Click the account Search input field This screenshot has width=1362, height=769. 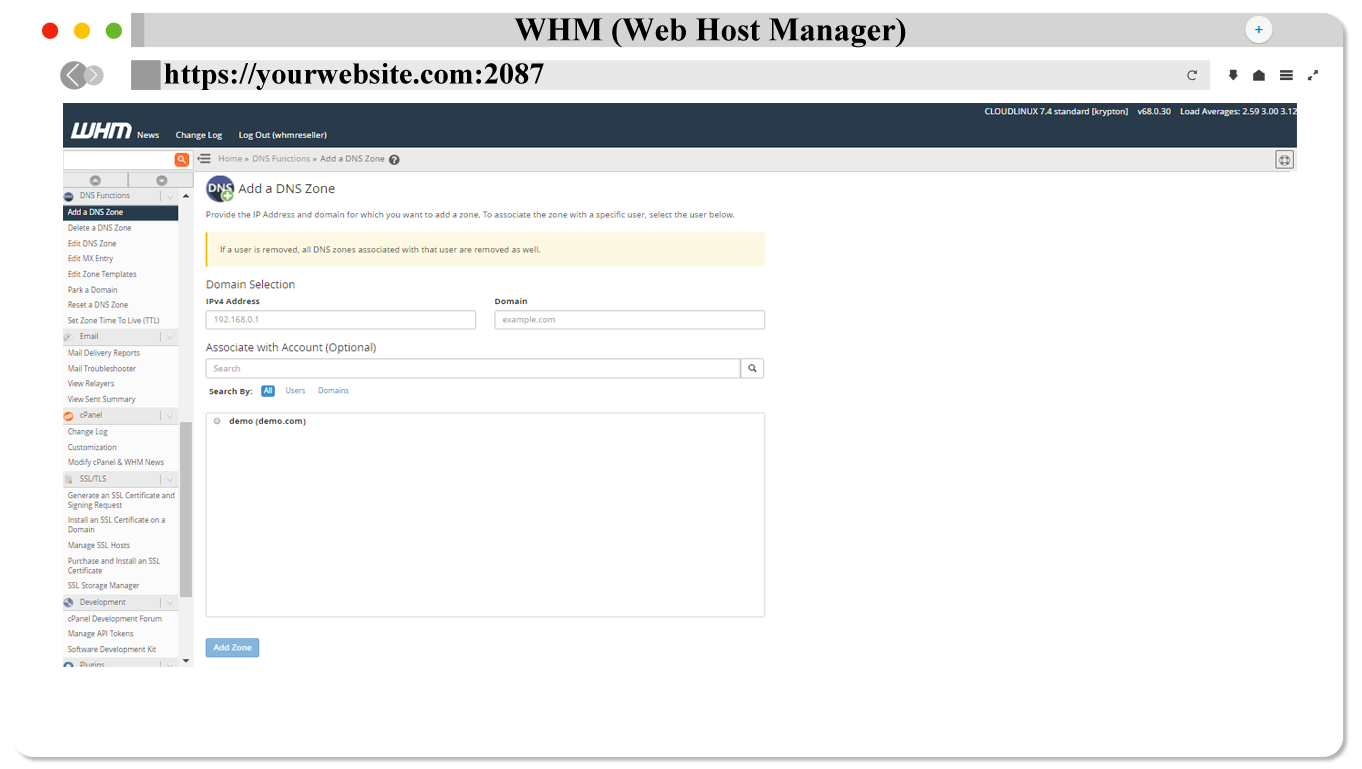473,368
